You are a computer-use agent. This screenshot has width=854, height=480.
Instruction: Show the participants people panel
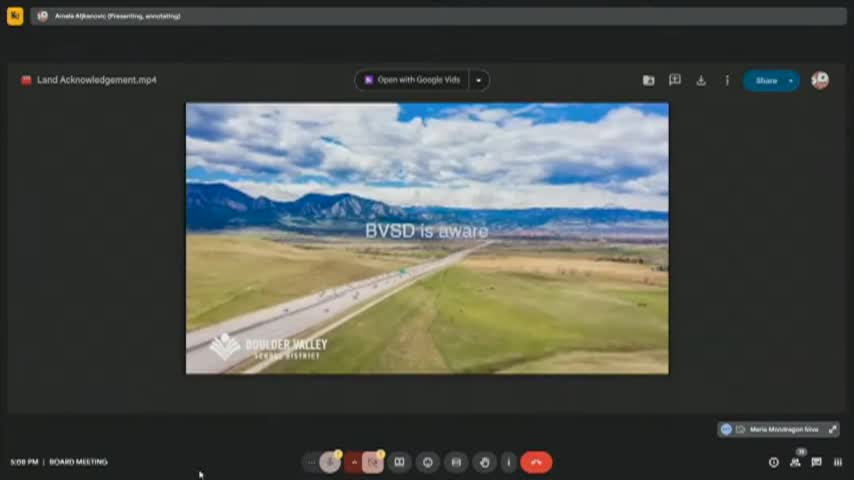795,462
